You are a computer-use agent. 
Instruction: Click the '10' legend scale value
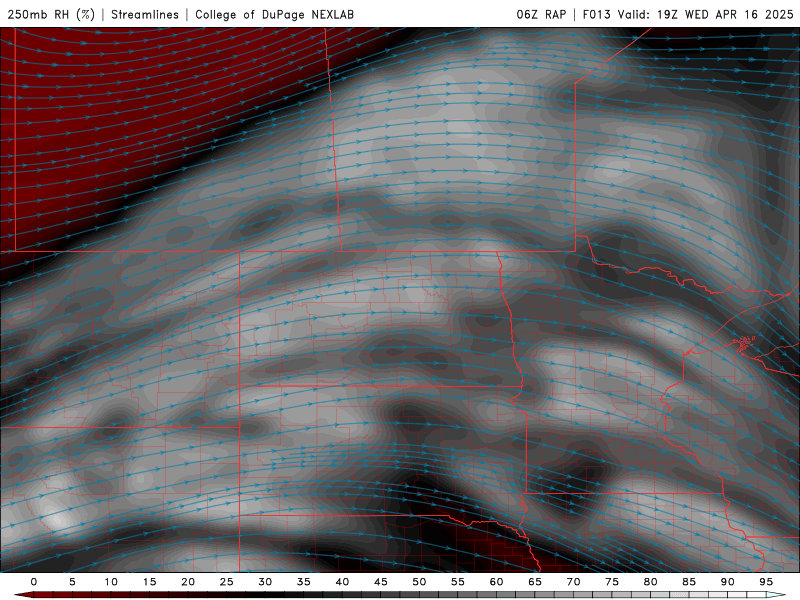point(111,582)
